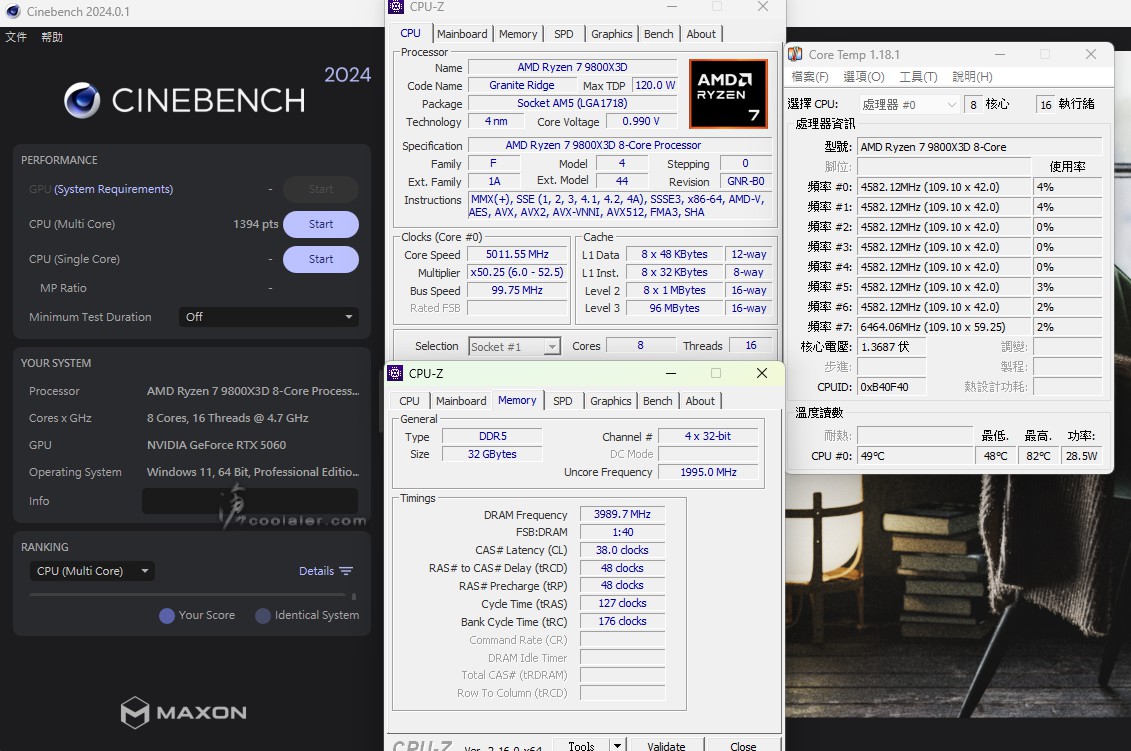The image size is (1131, 751).
Task: Open the Socket #1 selection dropdown in CPU-Z
Action: [x=514, y=346]
